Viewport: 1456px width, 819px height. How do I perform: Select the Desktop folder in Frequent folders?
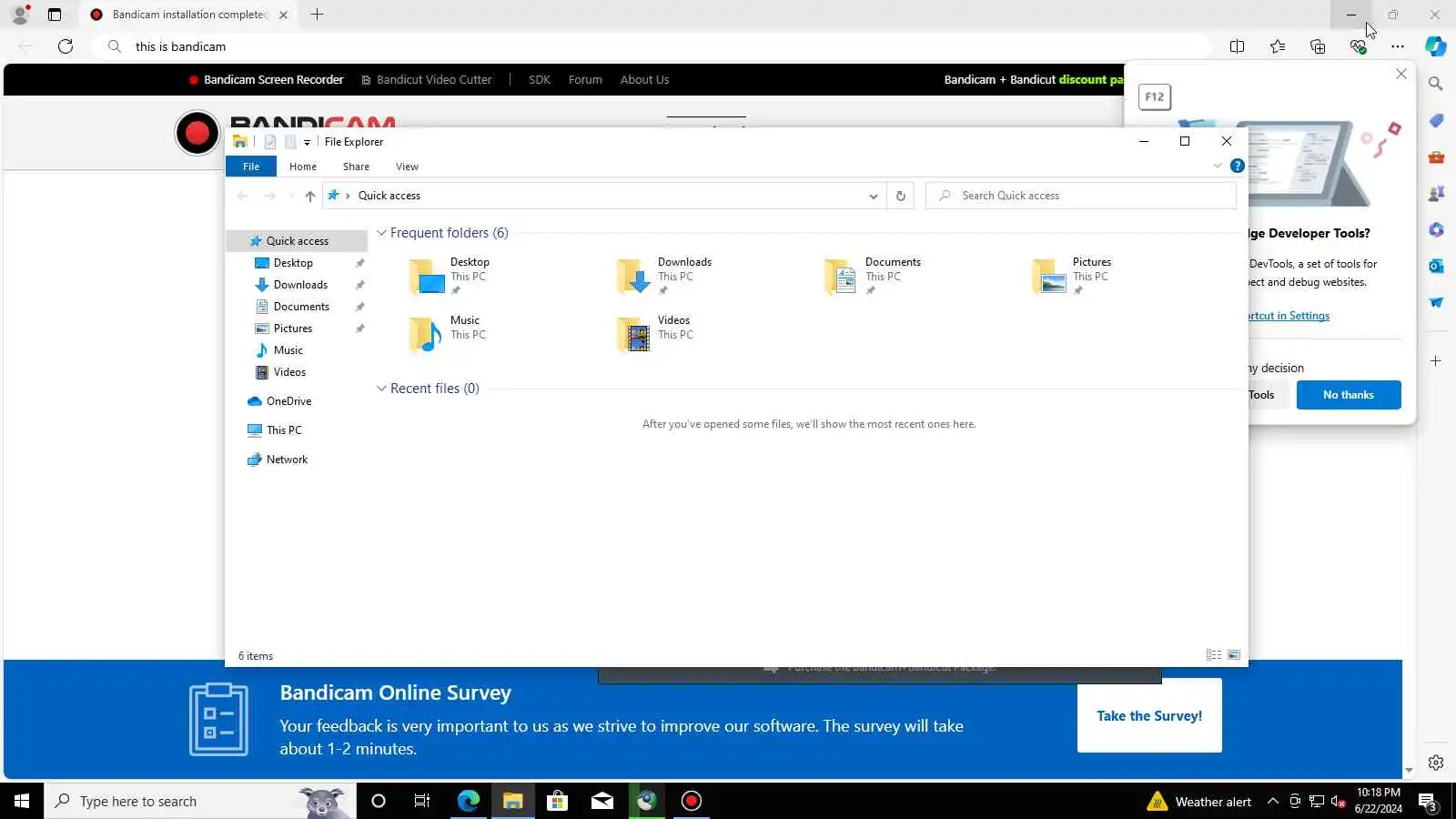click(450, 277)
